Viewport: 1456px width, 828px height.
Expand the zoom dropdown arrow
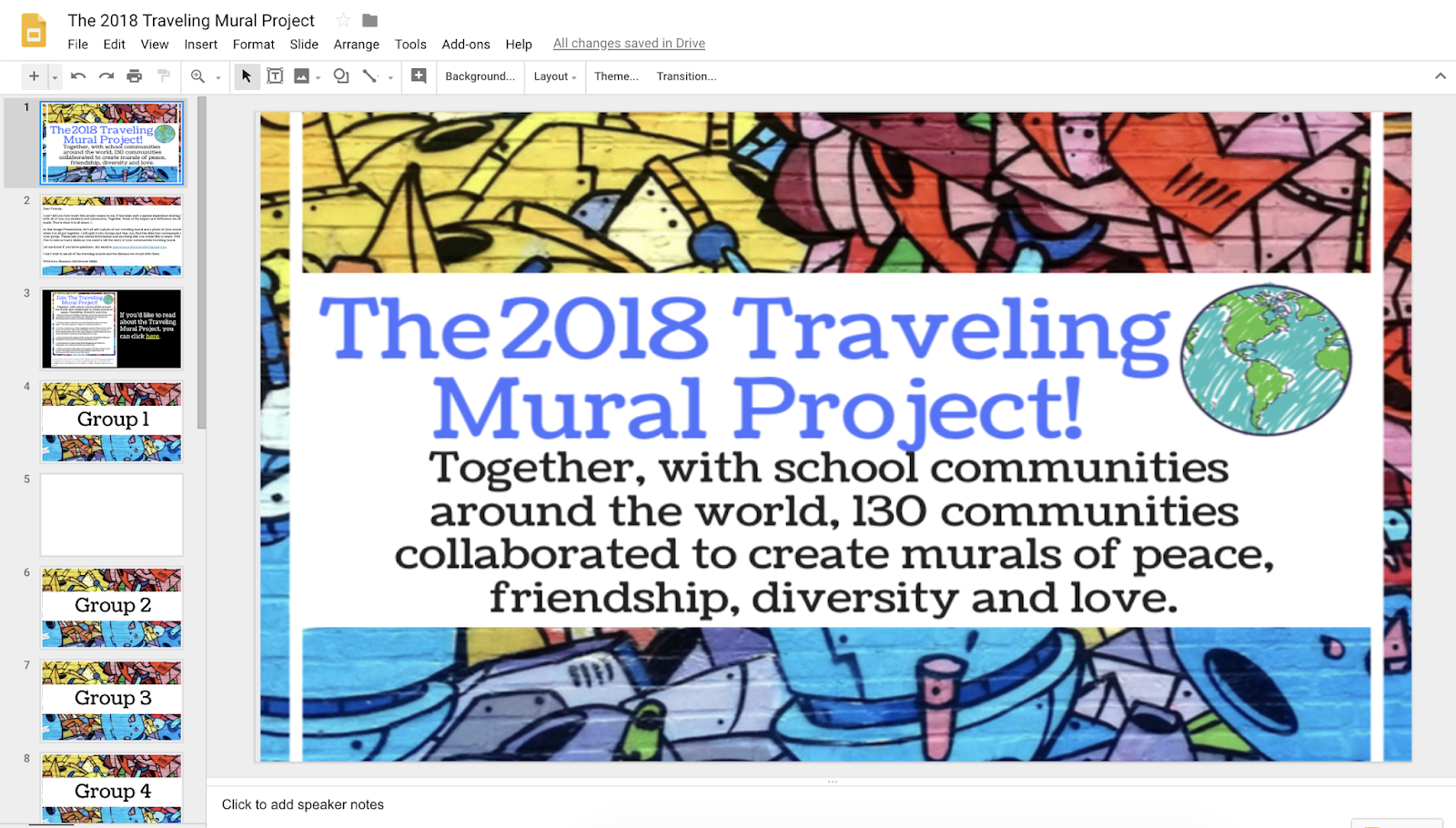point(218,77)
